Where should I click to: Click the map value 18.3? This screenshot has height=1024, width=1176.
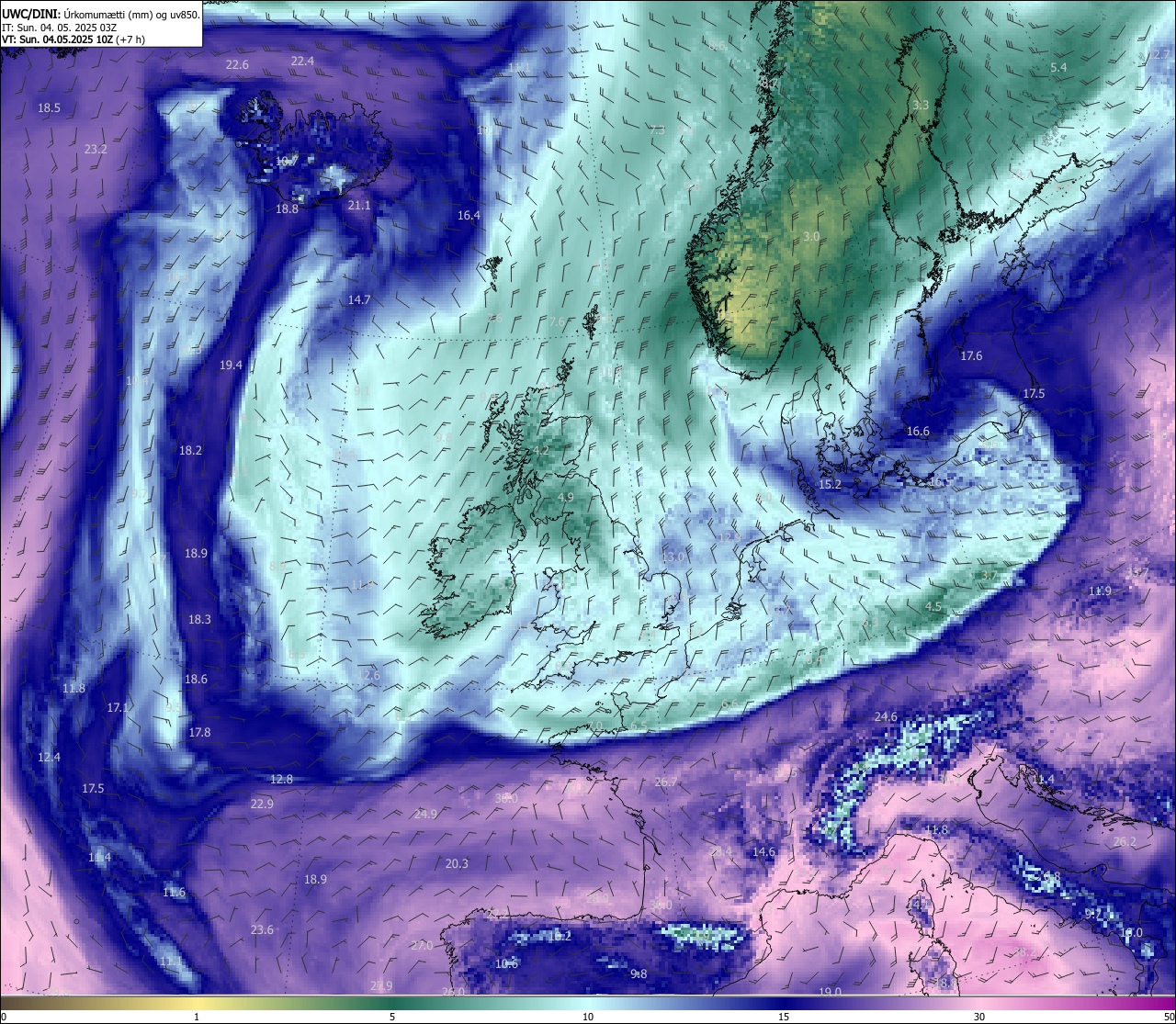pos(199,619)
